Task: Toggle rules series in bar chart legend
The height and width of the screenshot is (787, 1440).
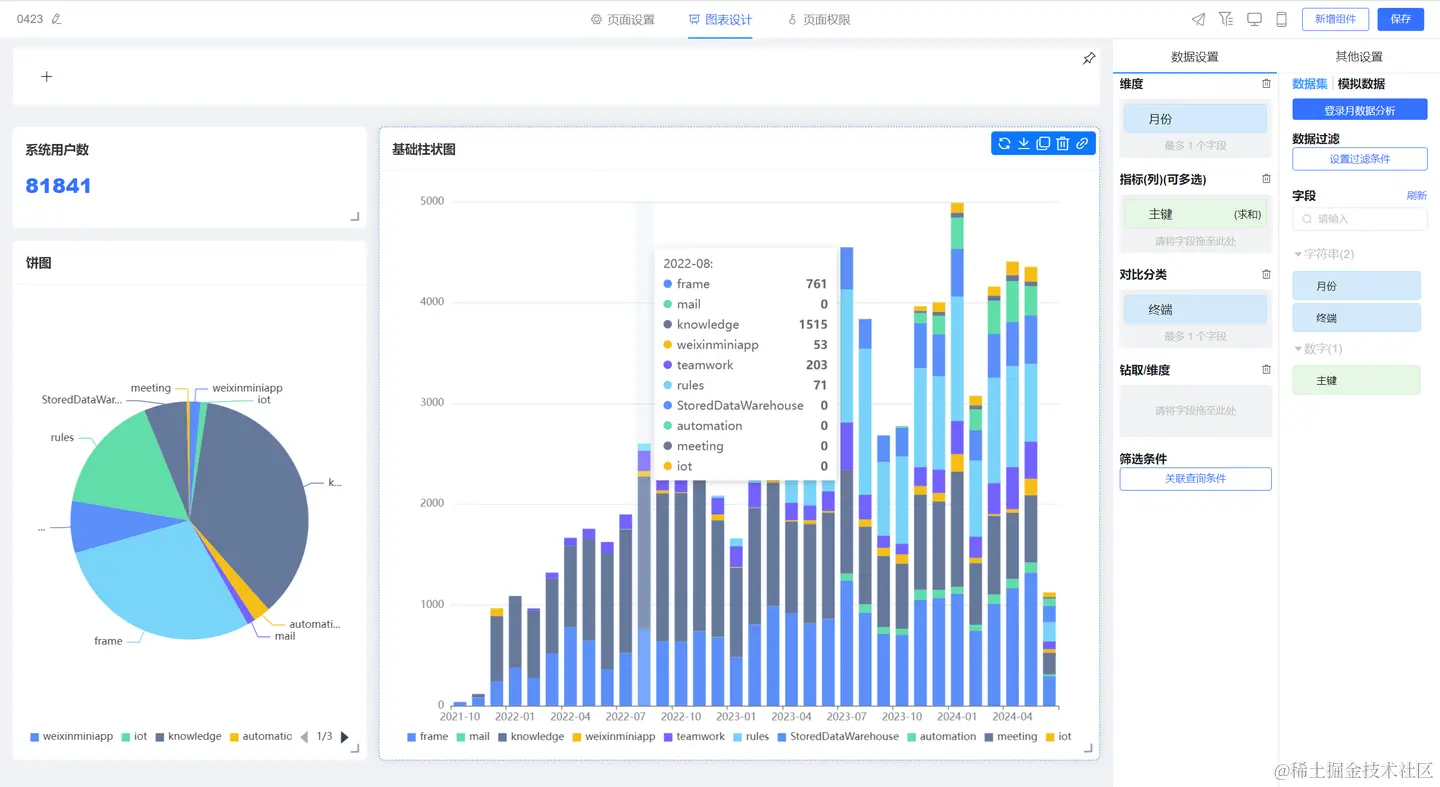Action: tap(751, 737)
